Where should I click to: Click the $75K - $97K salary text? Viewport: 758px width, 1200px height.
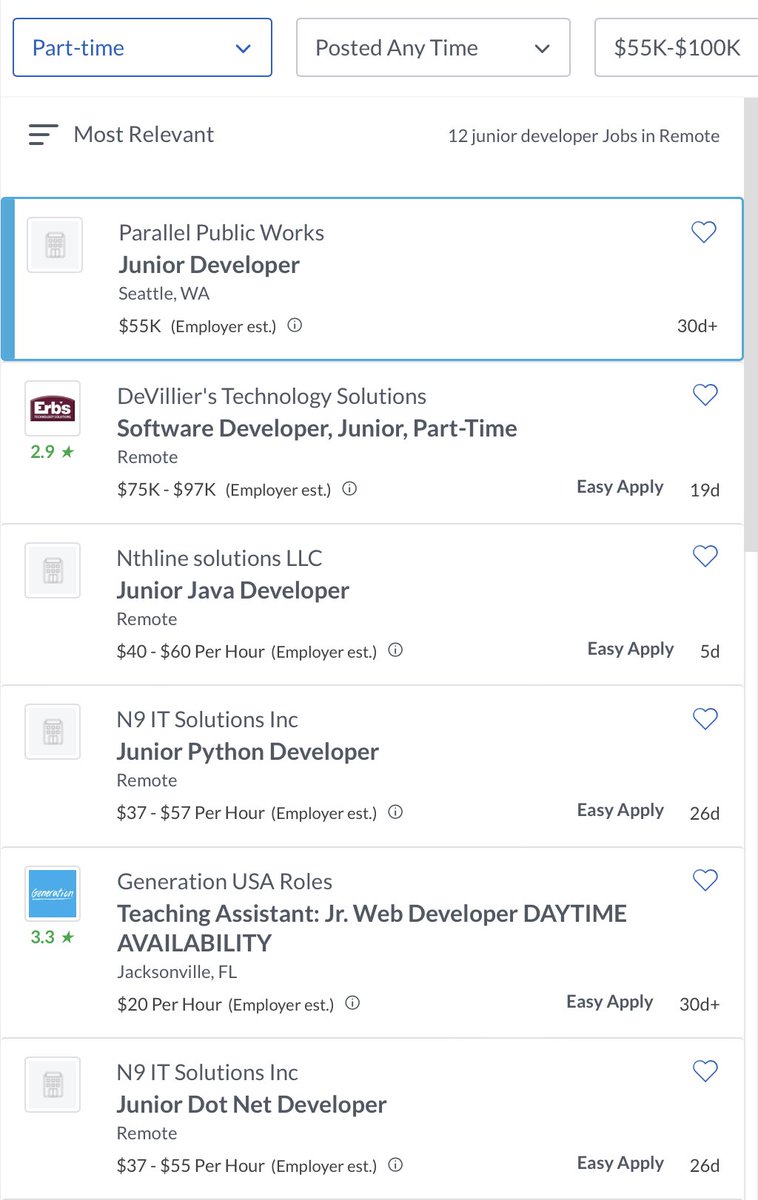tap(166, 489)
